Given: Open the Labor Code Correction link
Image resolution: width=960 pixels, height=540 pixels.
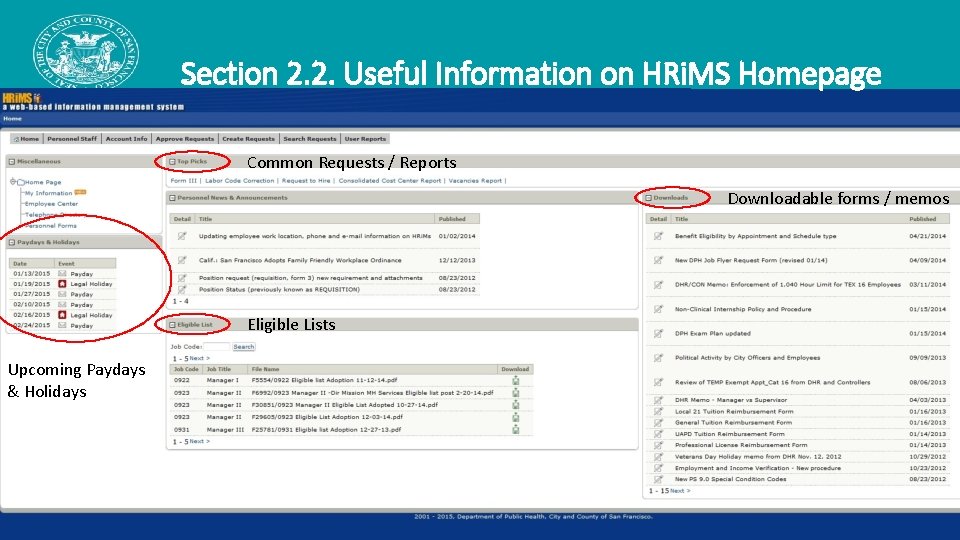Looking at the screenshot, I should pos(239,181).
